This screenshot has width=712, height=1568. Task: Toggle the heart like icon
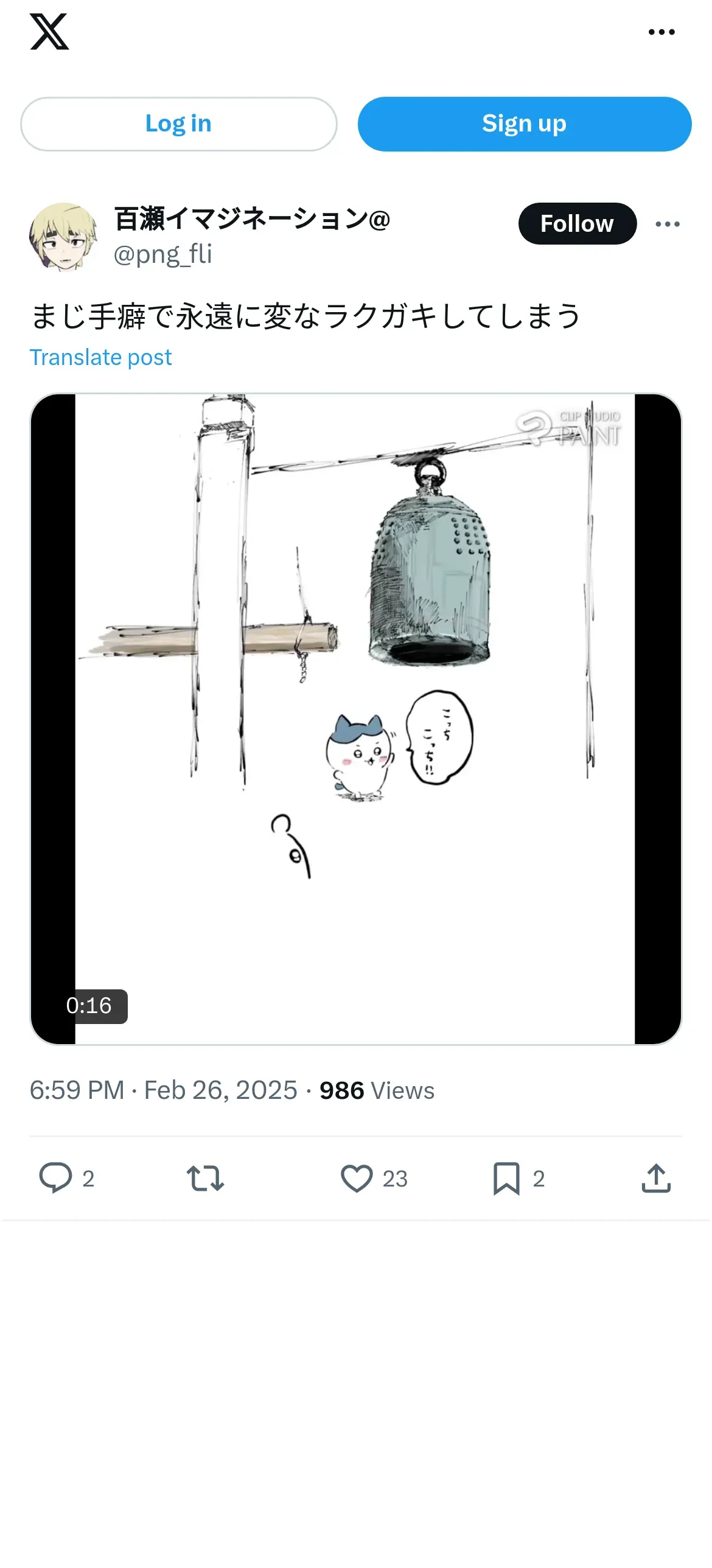357,1178
